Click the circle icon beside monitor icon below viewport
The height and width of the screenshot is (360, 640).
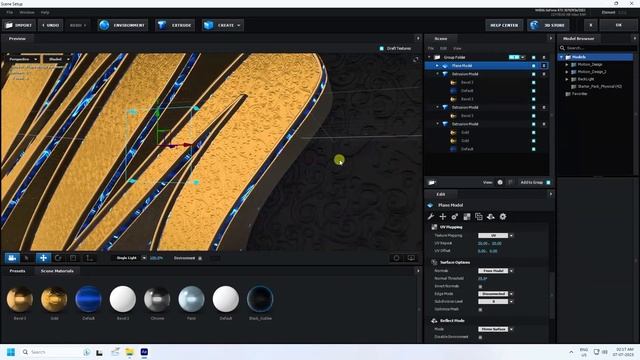point(396,258)
